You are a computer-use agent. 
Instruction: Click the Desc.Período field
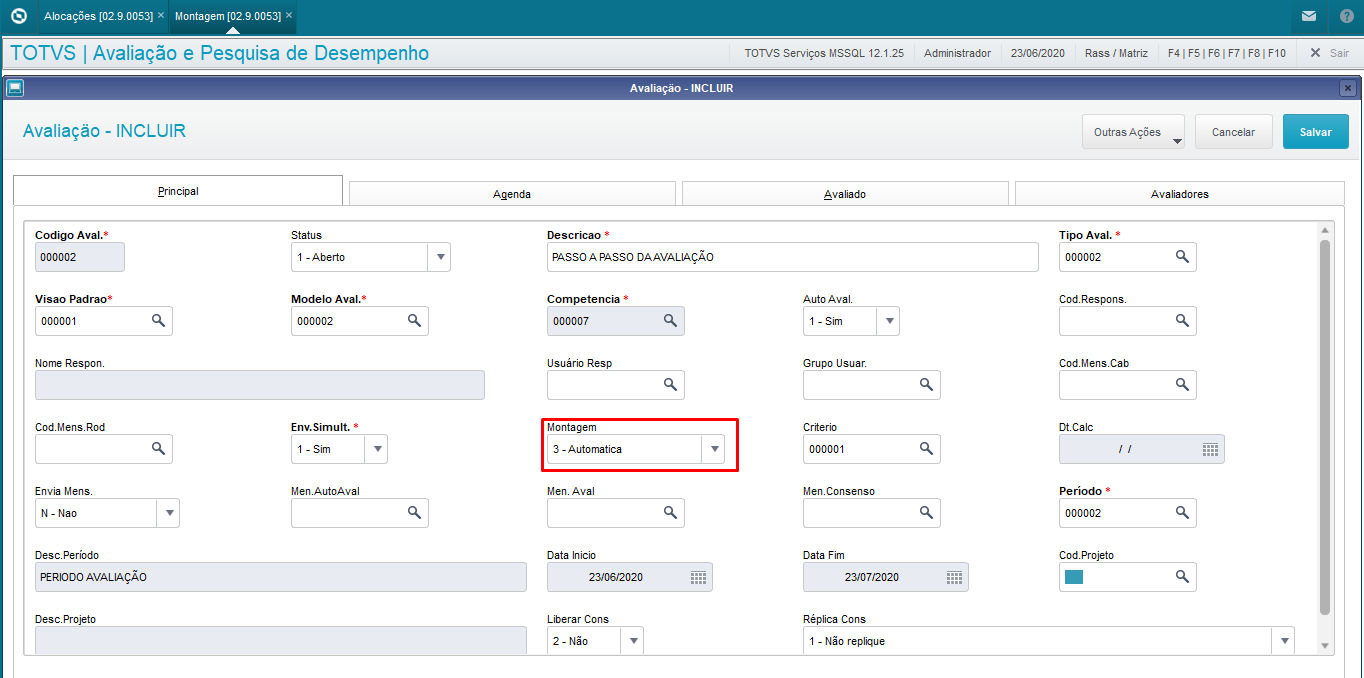point(281,577)
